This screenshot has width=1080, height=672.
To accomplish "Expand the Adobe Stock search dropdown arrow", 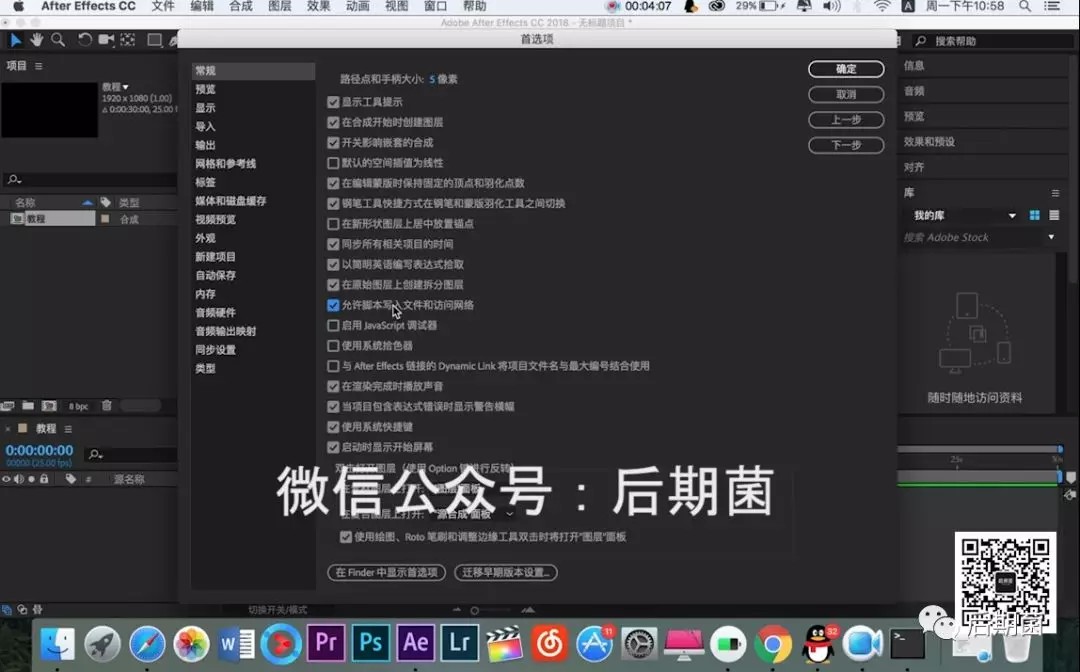I will point(1051,237).
